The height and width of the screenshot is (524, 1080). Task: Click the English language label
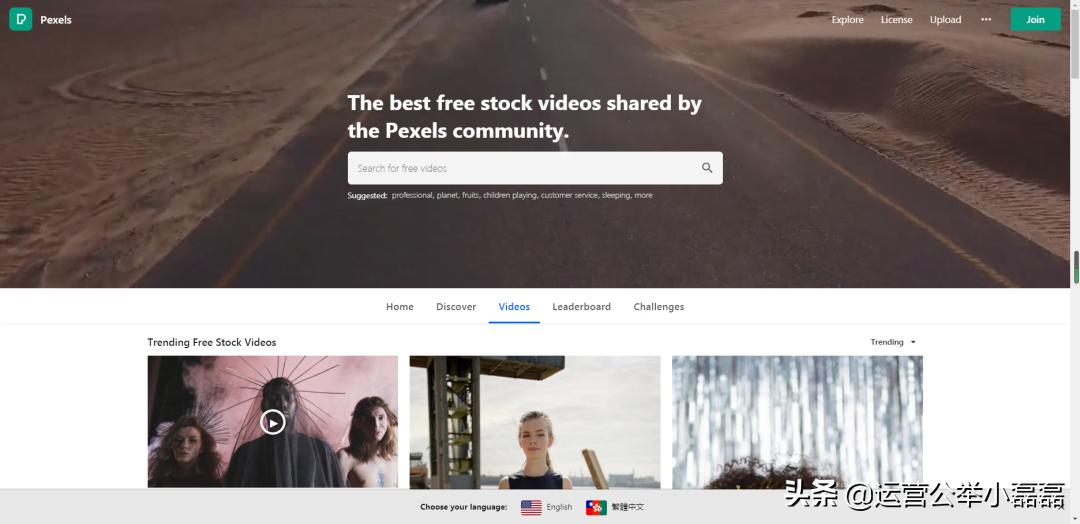pos(559,507)
